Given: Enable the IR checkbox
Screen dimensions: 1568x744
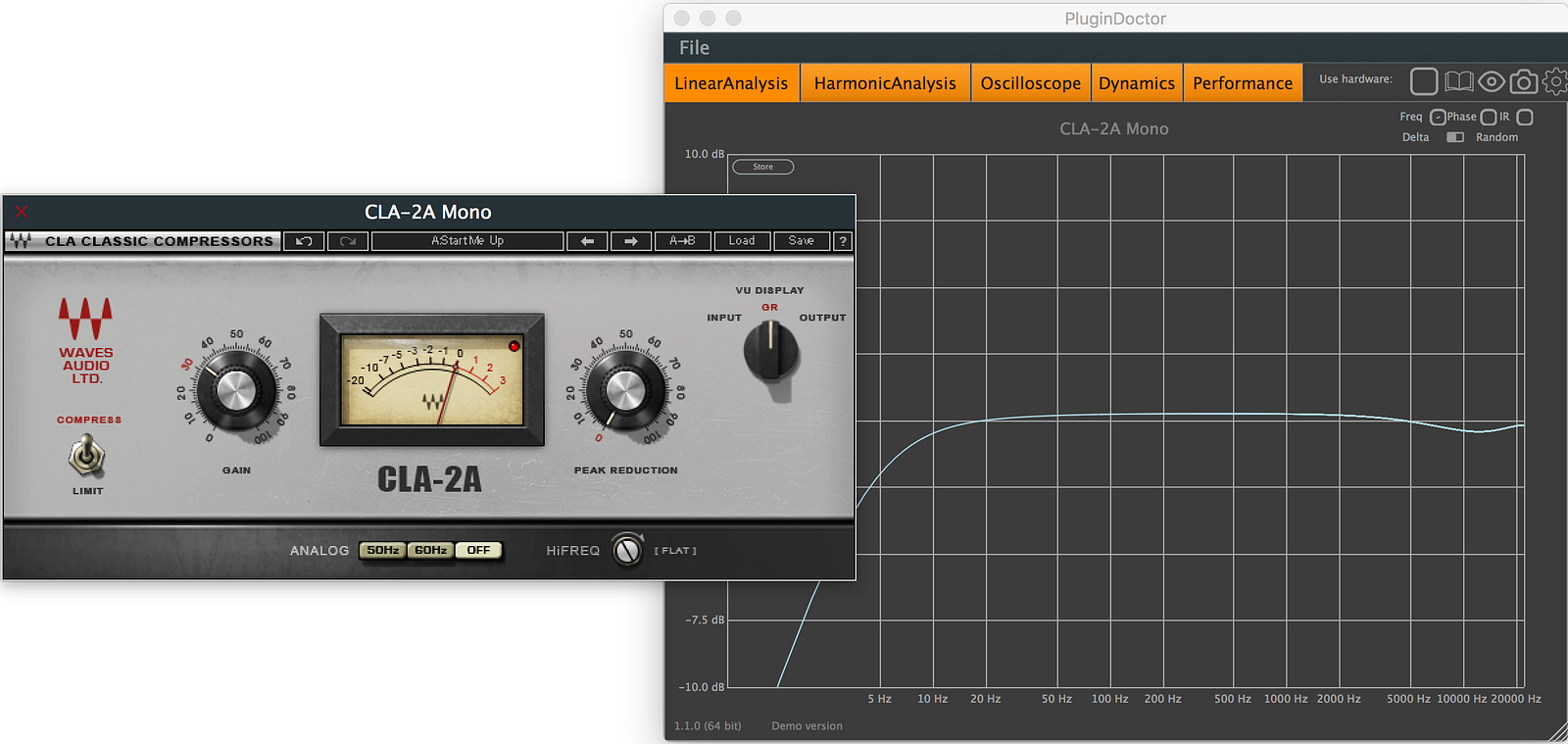Looking at the screenshot, I should click(x=1525, y=117).
